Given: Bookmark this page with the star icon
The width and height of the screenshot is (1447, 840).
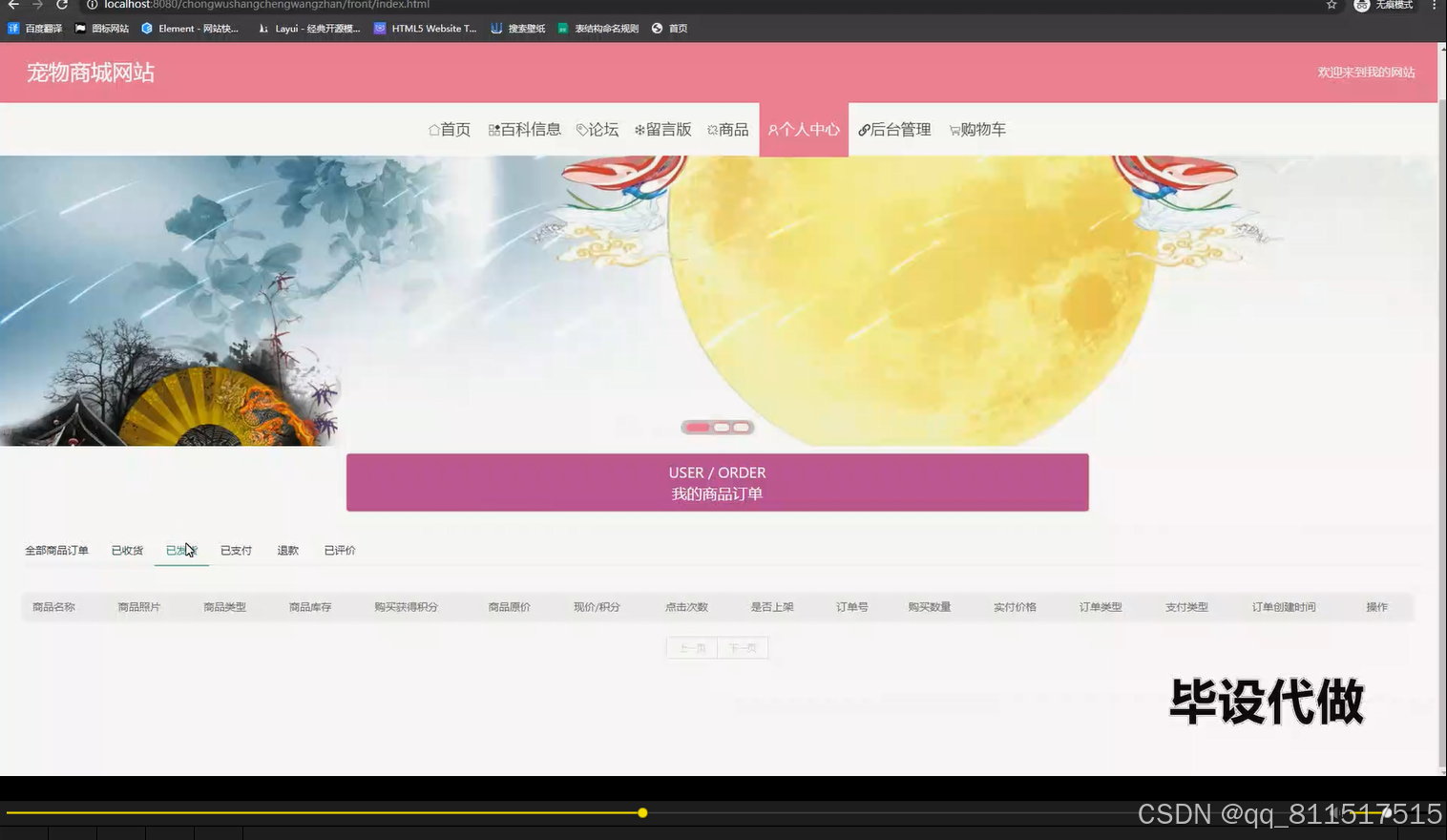Looking at the screenshot, I should pos(1332,5).
